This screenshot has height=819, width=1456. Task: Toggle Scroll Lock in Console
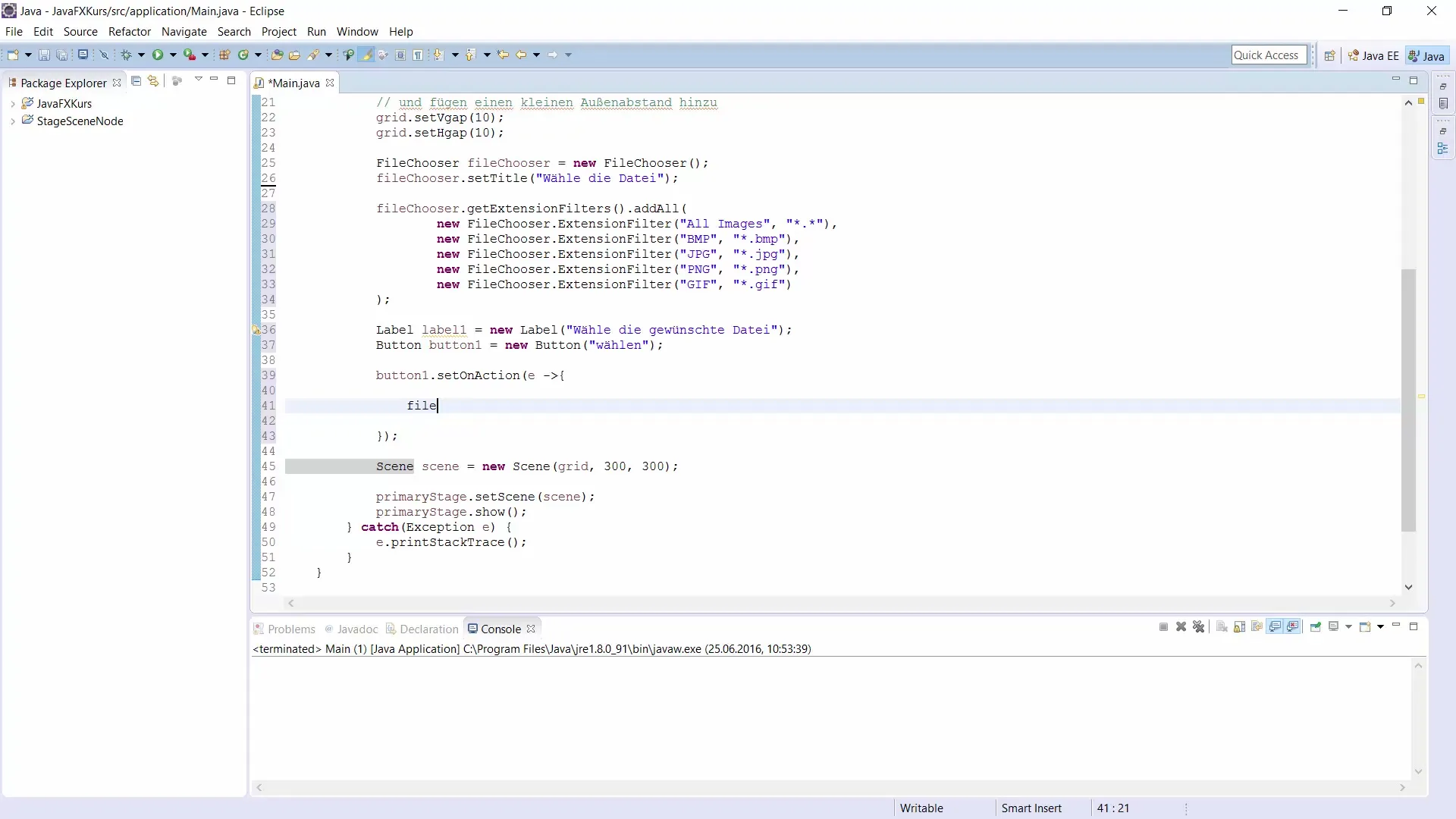coord(1239,627)
